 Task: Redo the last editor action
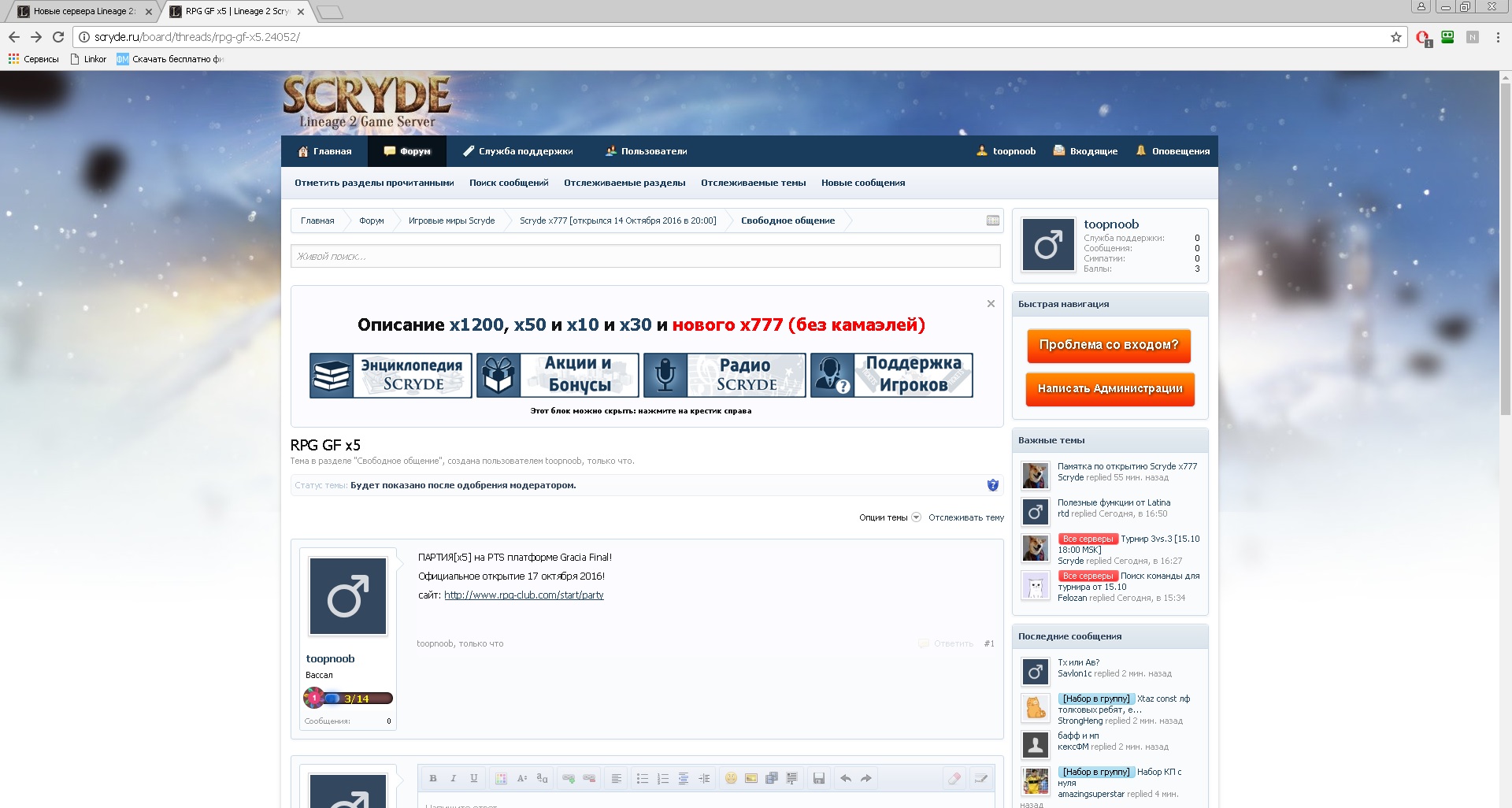pyautogui.click(x=866, y=778)
